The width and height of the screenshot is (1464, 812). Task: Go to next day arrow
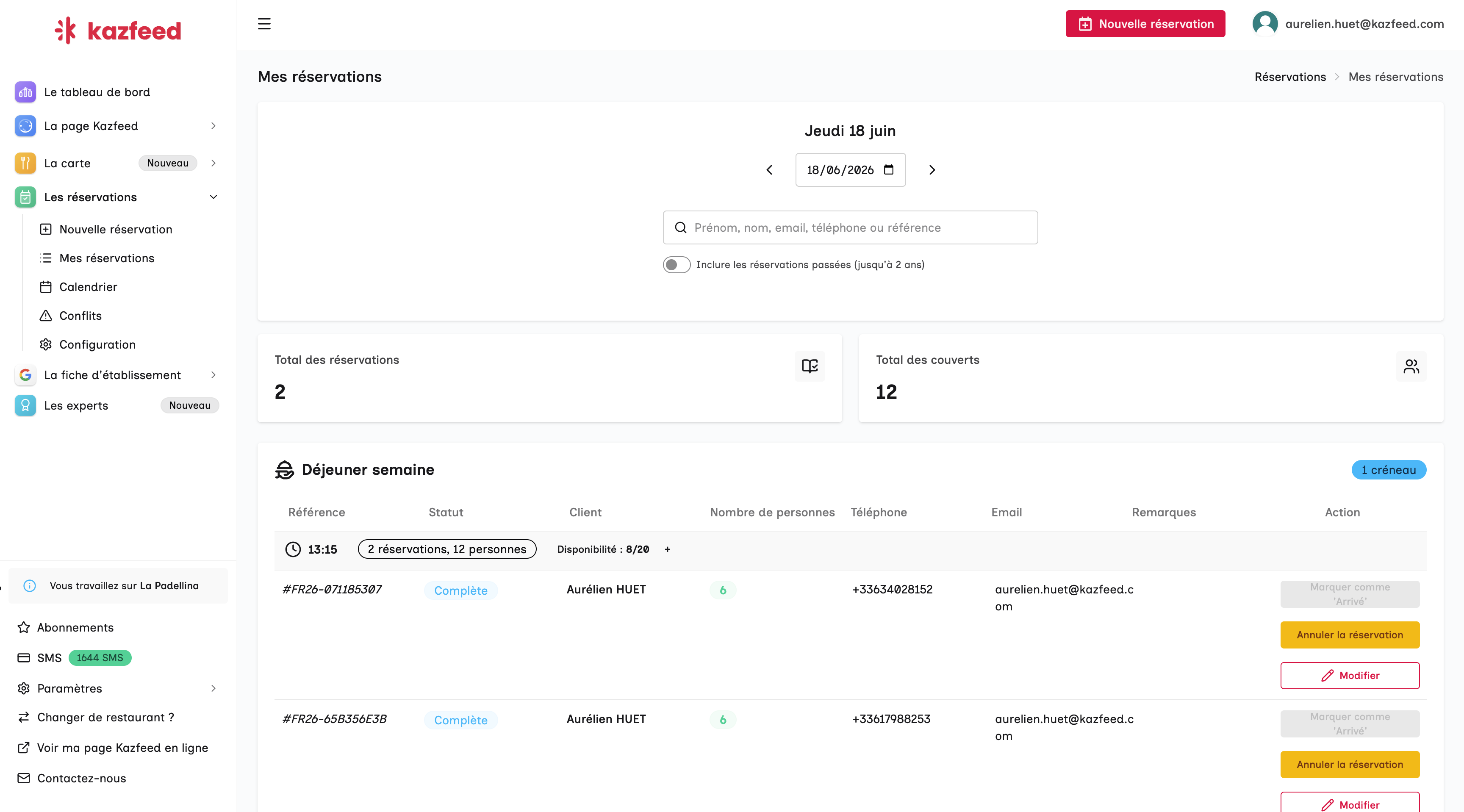point(932,170)
